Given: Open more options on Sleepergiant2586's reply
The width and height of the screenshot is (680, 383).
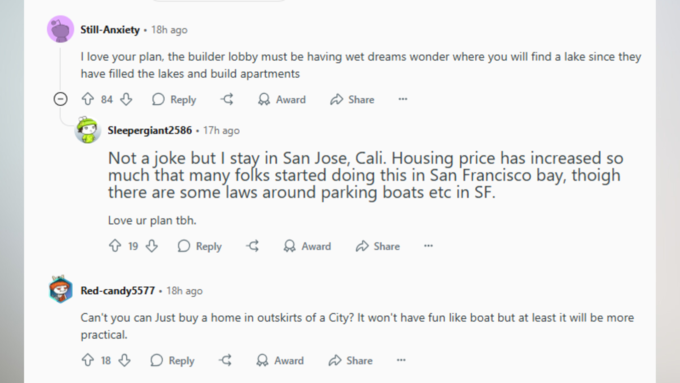Looking at the screenshot, I should pyautogui.click(x=428, y=246).
